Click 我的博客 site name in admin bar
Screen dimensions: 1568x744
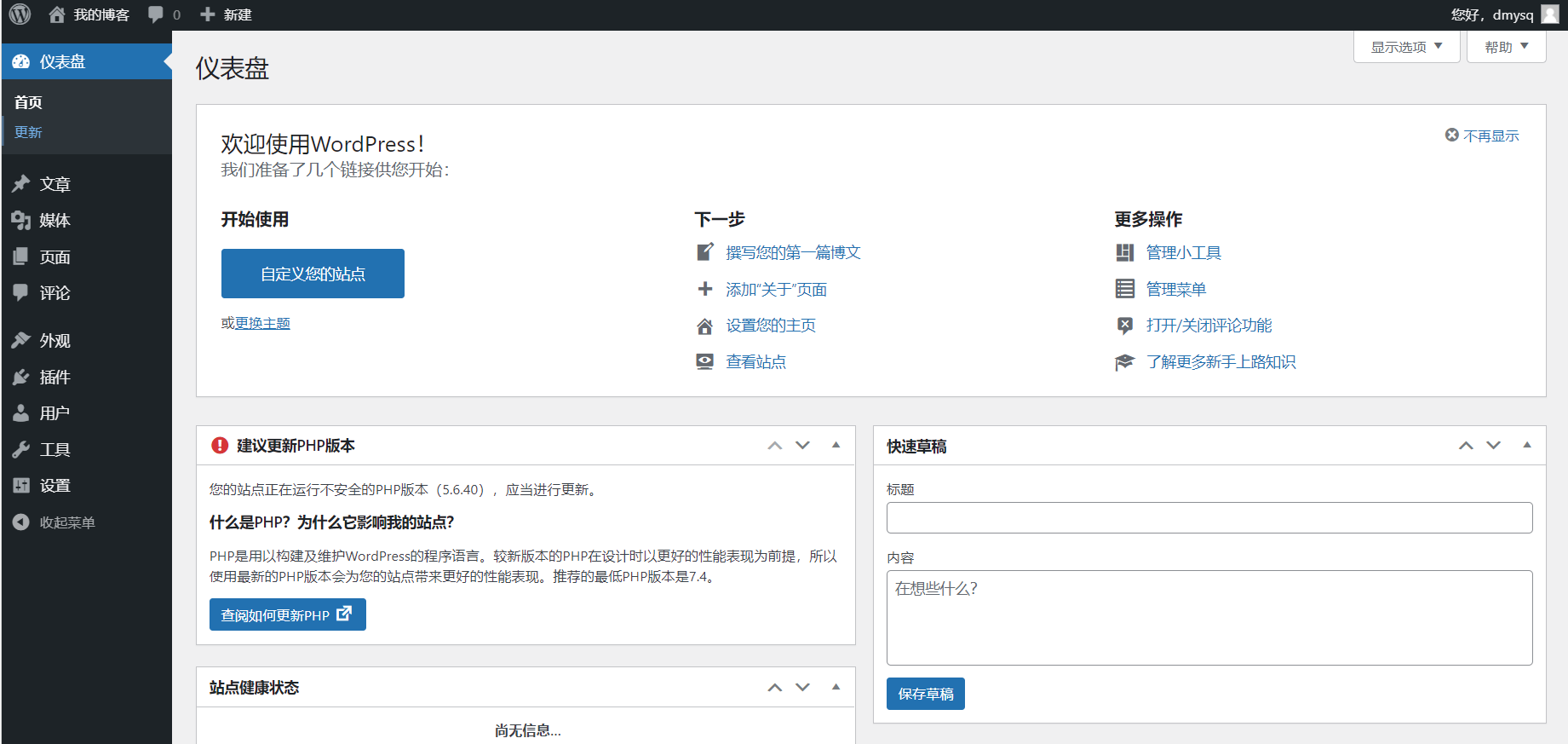[x=101, y=14]
